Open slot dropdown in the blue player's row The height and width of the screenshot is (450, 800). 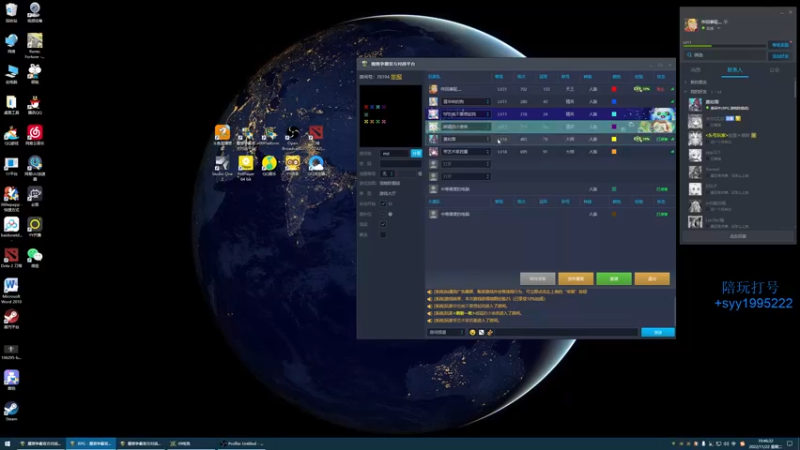(466, 102)
